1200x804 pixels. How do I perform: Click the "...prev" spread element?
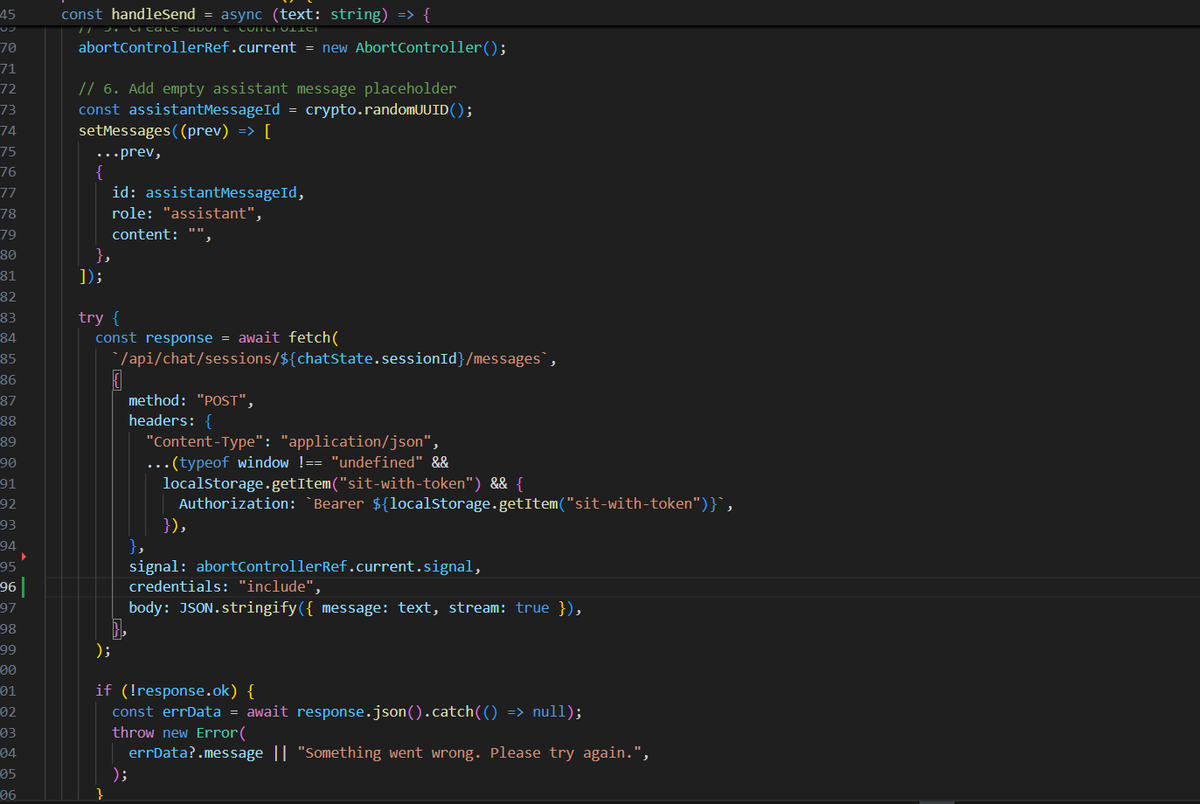point(126,152)
